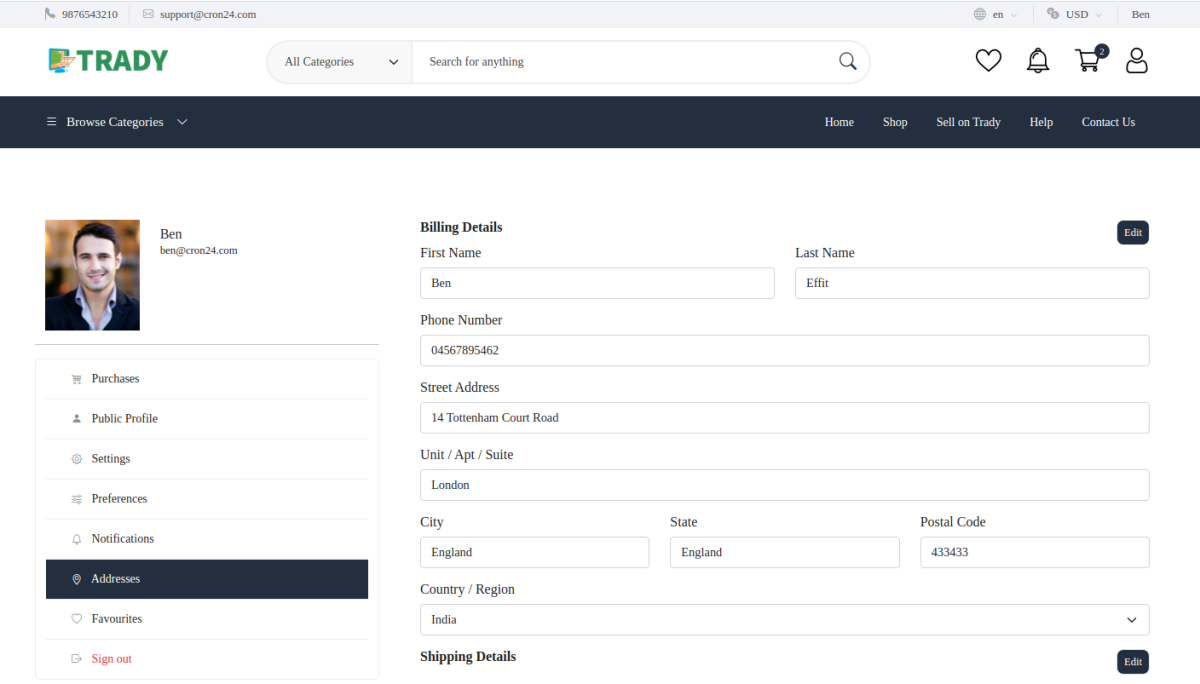Screen dimensions: 1200x684
Task: Click the magnifier search icon
Action: coord(848,61)
